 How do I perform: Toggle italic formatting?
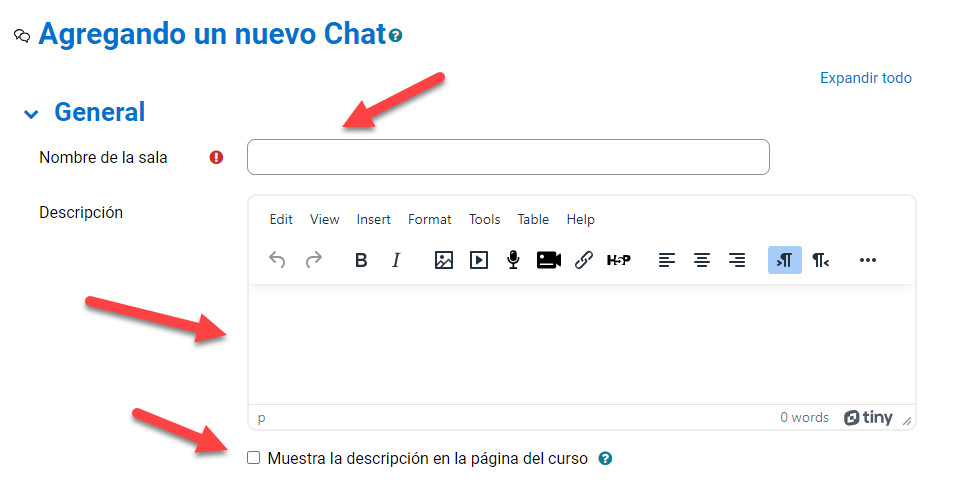pyautogui.click(x=396, y=260)
